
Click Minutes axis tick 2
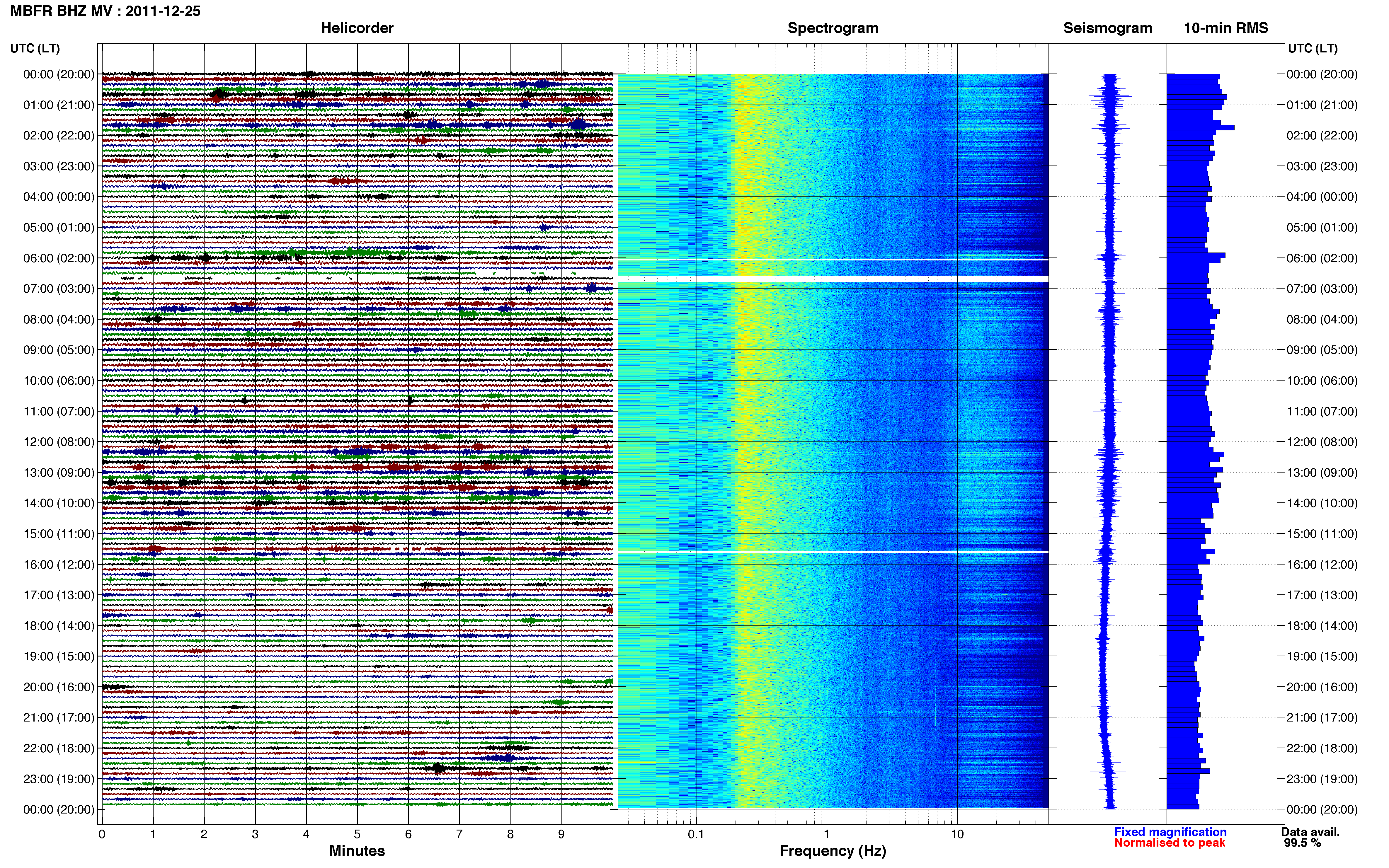coord(204,835)
